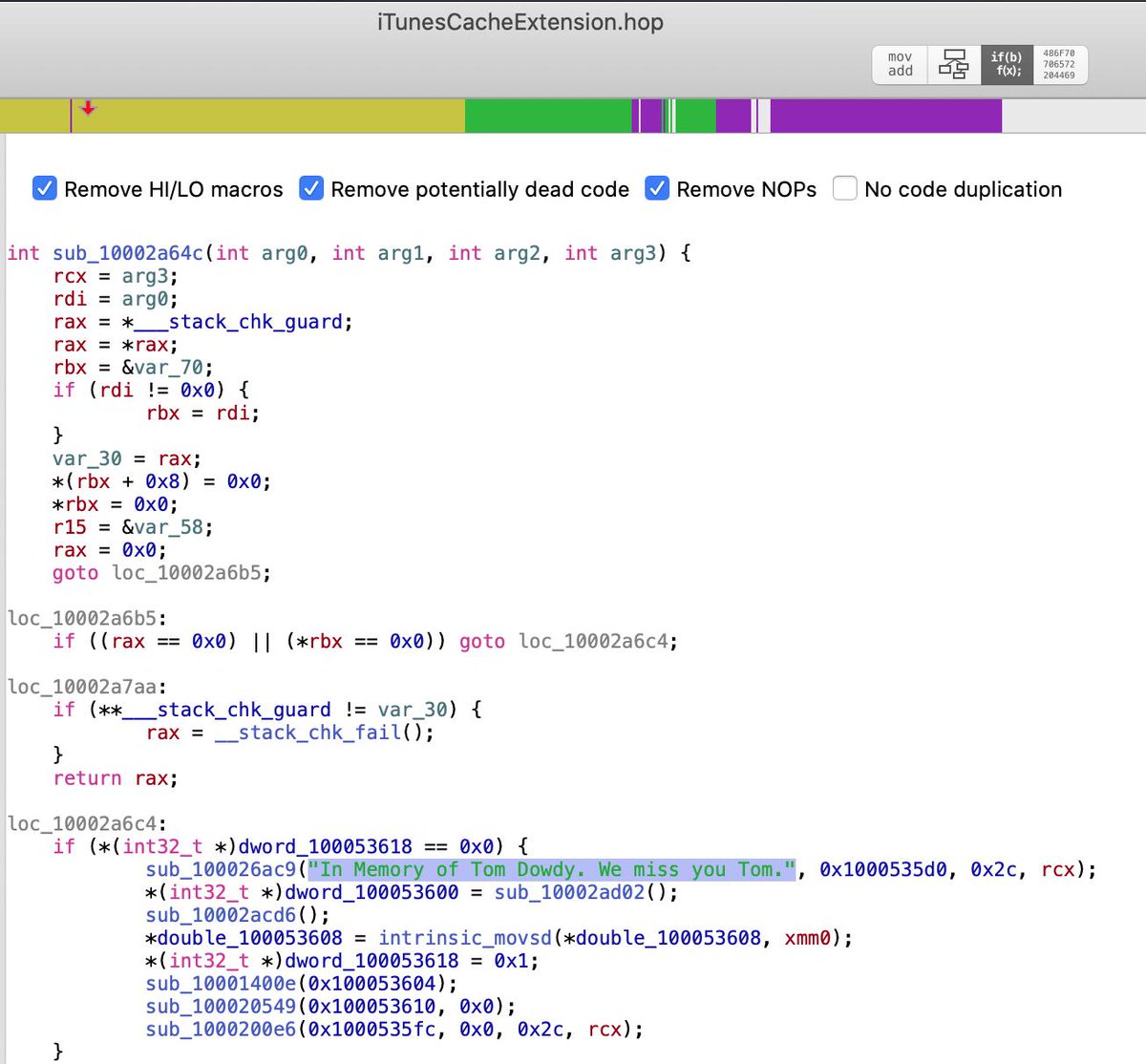Click the loc_10002a6b5 label line
The width and height of the screenshot is (1146, 1064).
tap(87, 619)
